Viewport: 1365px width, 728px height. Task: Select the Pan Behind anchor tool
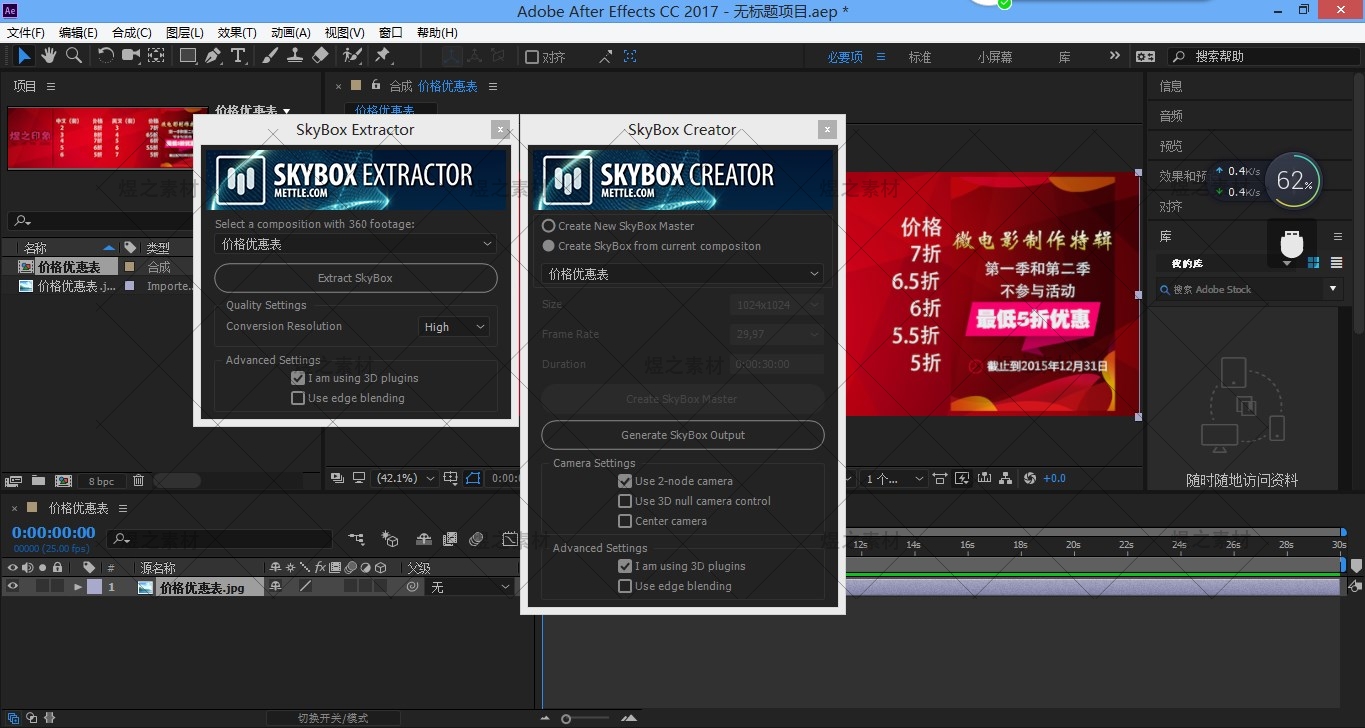[x=157, y=56]
